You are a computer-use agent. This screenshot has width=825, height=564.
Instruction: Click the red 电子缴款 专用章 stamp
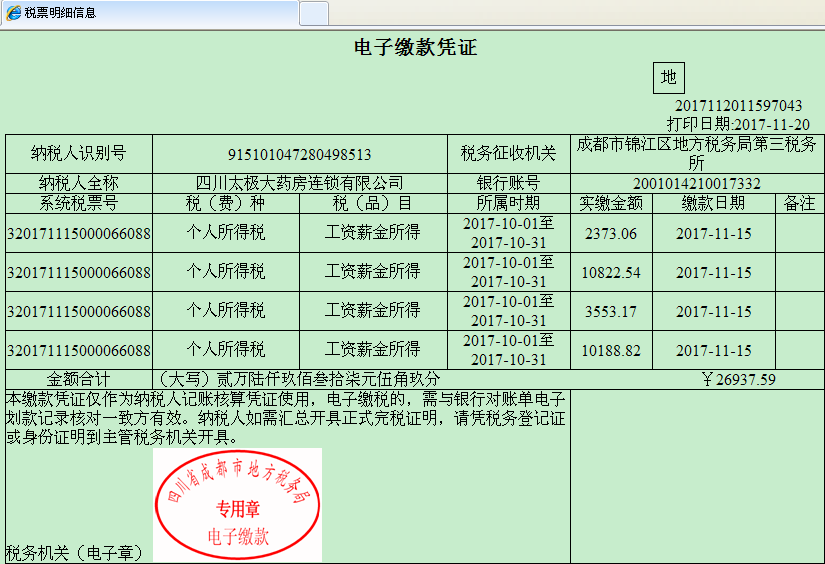pyautogui.click(x=237, y=505)
